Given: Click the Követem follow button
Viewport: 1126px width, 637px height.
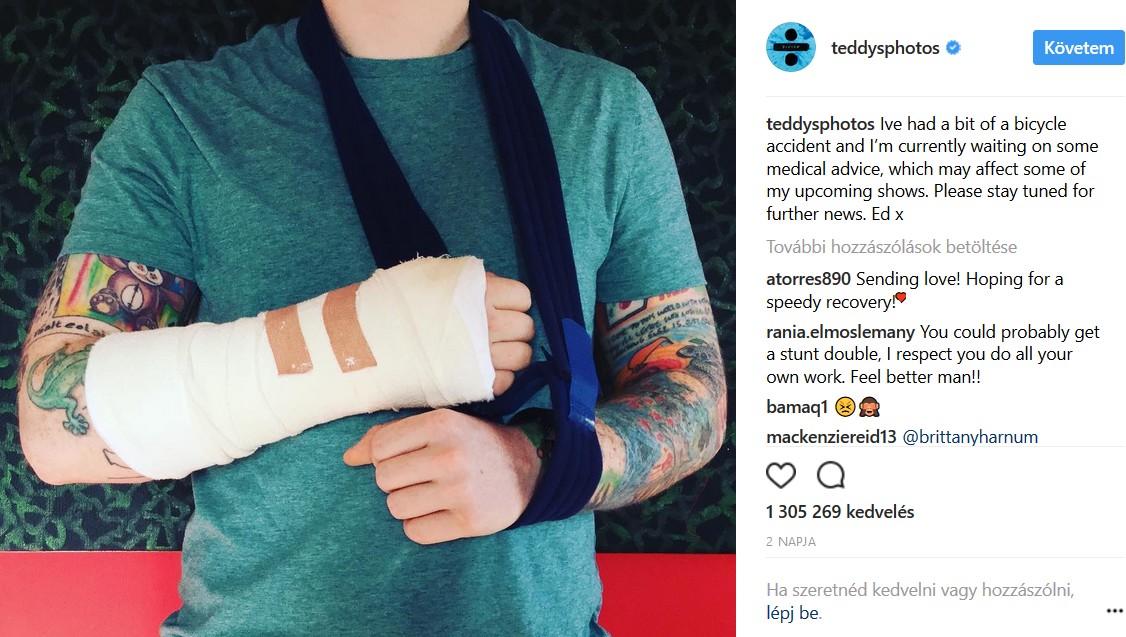Looking at the screenshot, I should (1079, 47).
